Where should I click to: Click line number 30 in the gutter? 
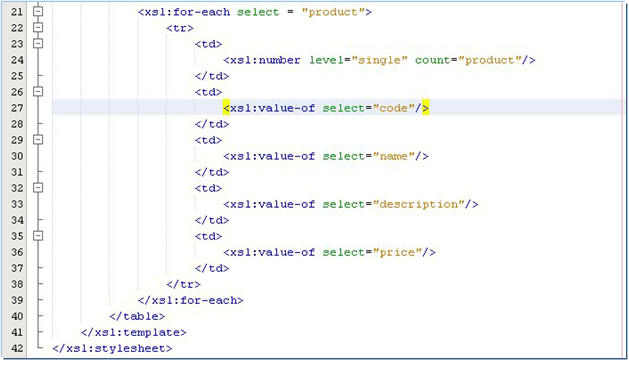click(x=17, y=156)
